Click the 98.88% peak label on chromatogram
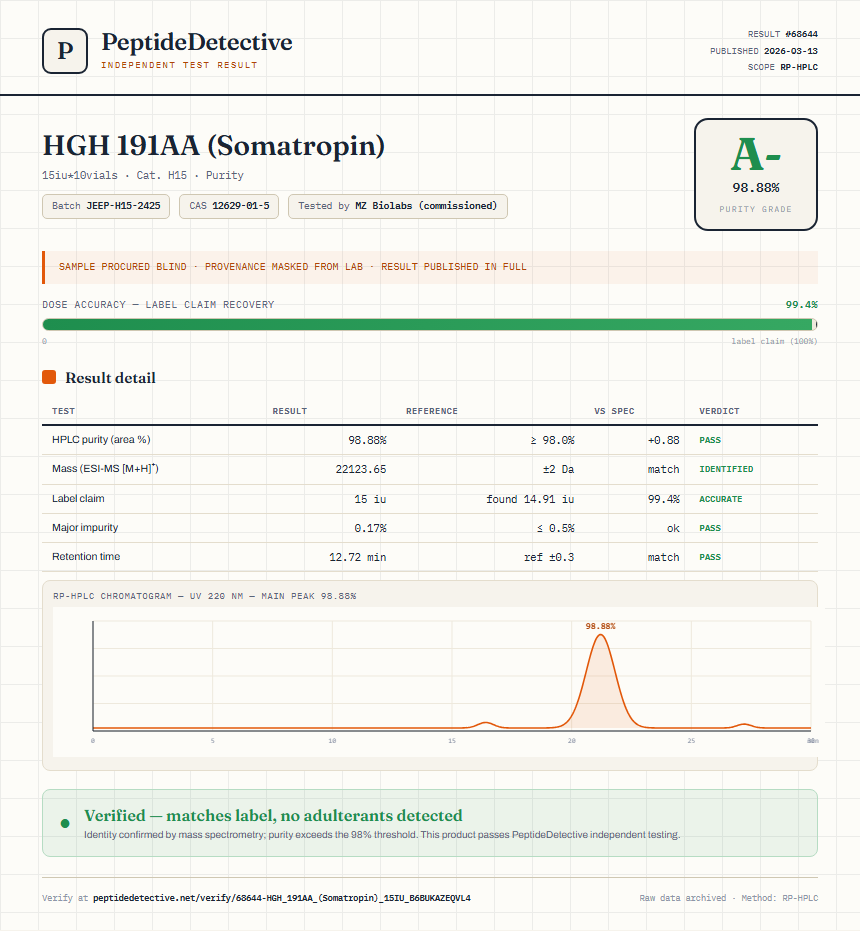Viewport: 860px width, 931px height. click(x=600, y=626)
